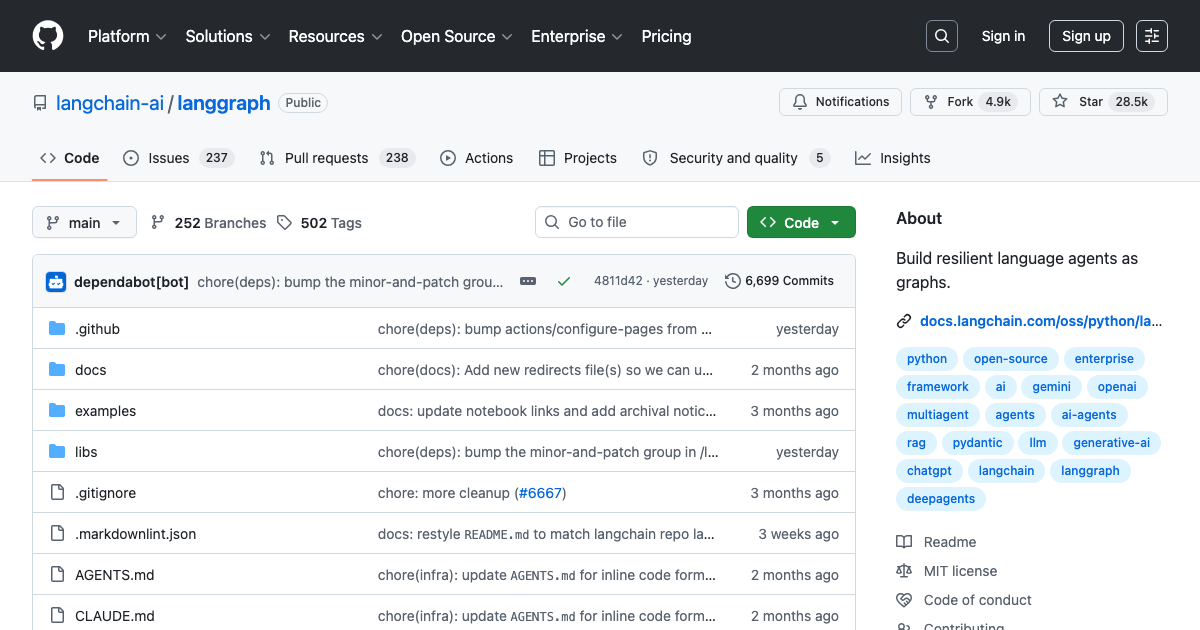The width and height of the screenshot is (1200, 630).
Task: Select the Pricing menu item
Action: 666,36
